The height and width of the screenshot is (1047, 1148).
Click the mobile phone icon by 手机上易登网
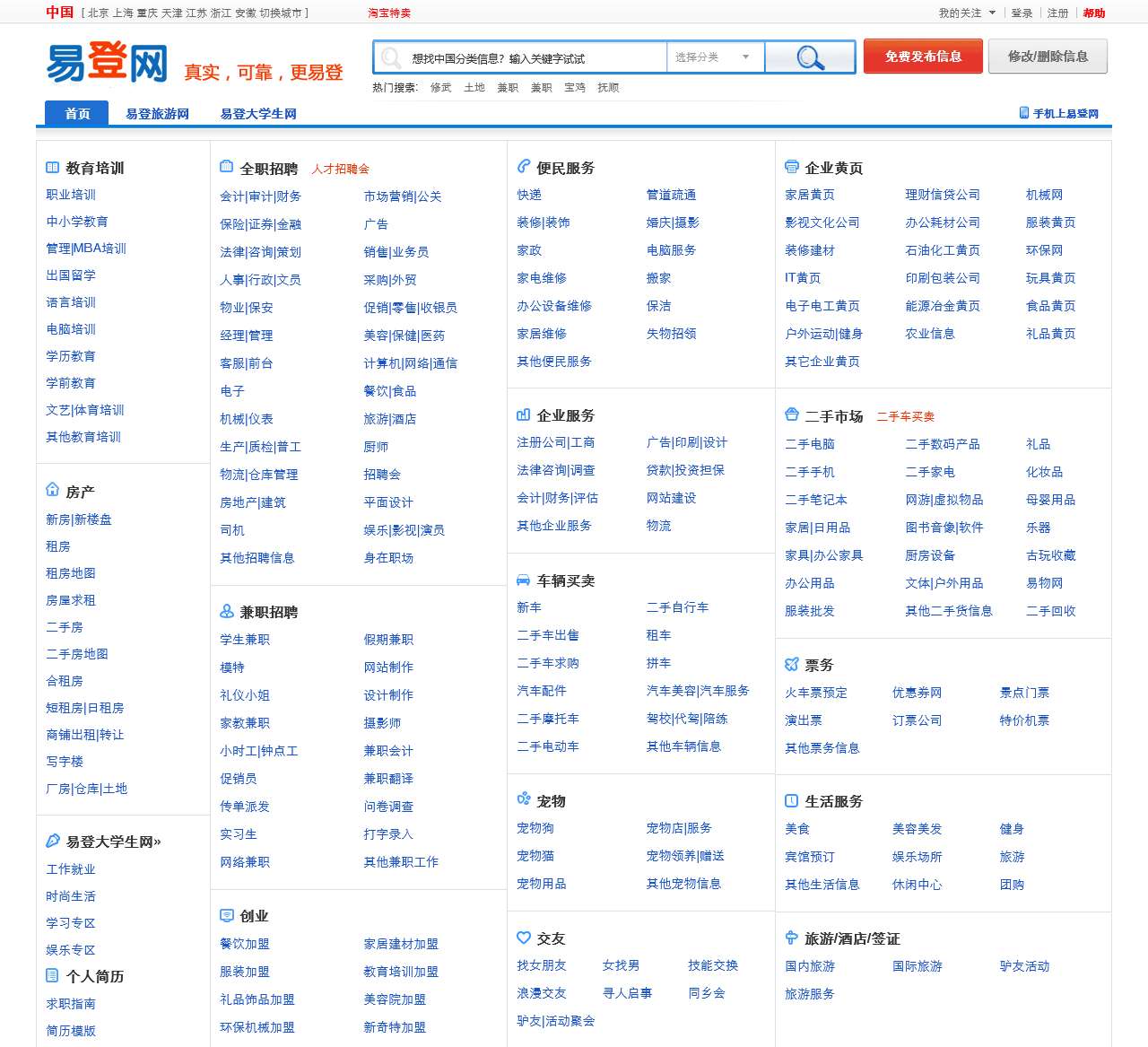(x=1024, y=113)
